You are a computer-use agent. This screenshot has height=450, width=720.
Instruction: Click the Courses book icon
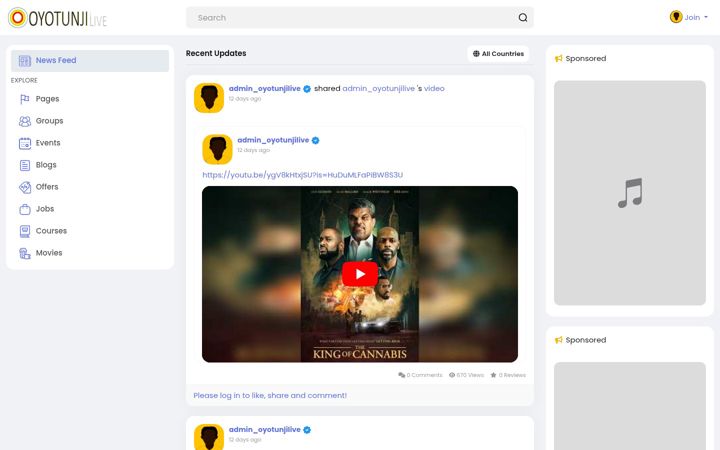pyautogui.click(x=25, y=231)
